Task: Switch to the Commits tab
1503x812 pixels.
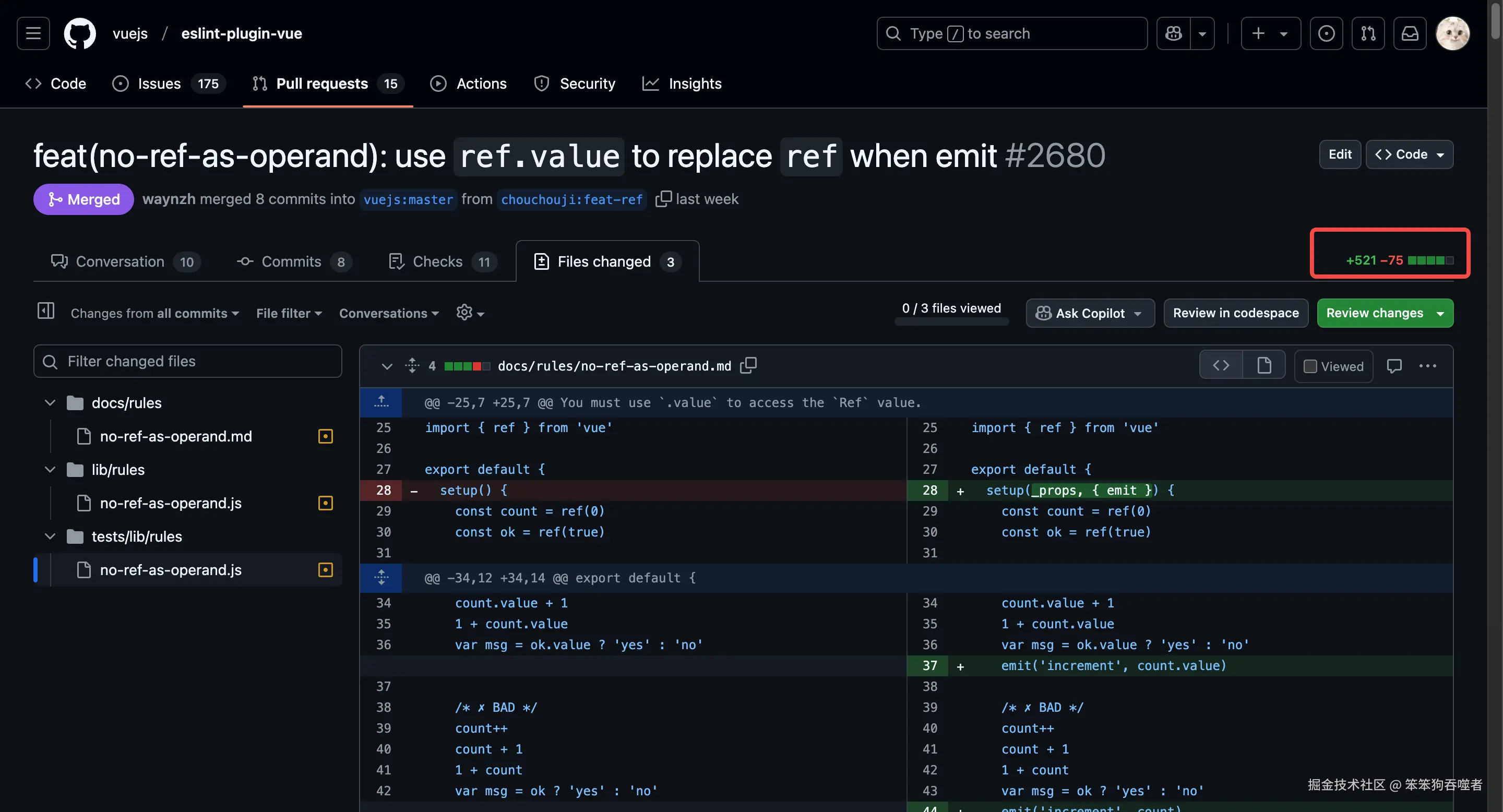Action: pos(291,262)
